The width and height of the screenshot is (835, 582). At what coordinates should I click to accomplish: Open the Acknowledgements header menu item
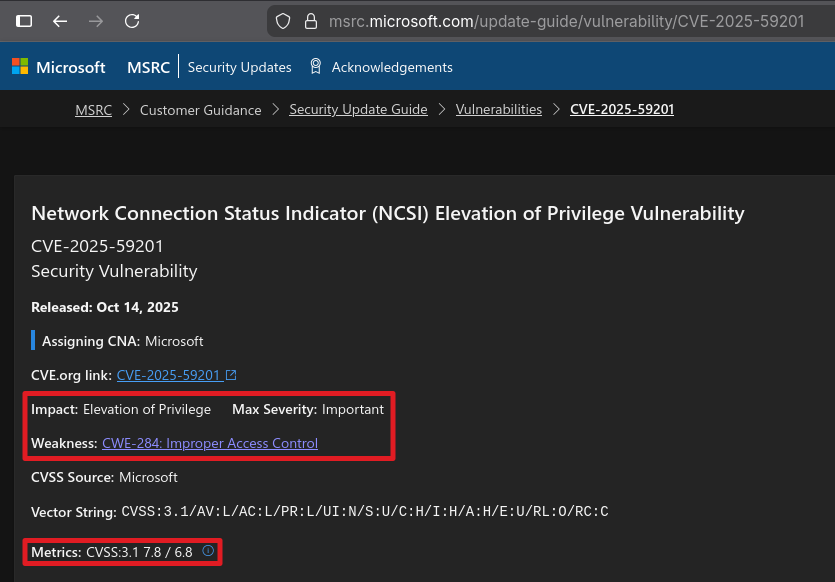[392, 67]
